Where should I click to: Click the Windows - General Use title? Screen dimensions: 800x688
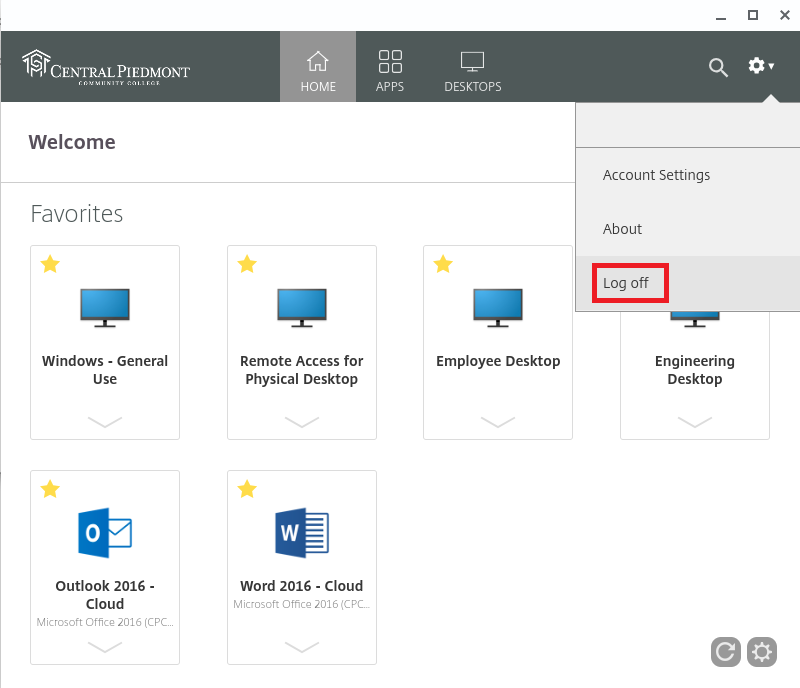pos(105,370)
